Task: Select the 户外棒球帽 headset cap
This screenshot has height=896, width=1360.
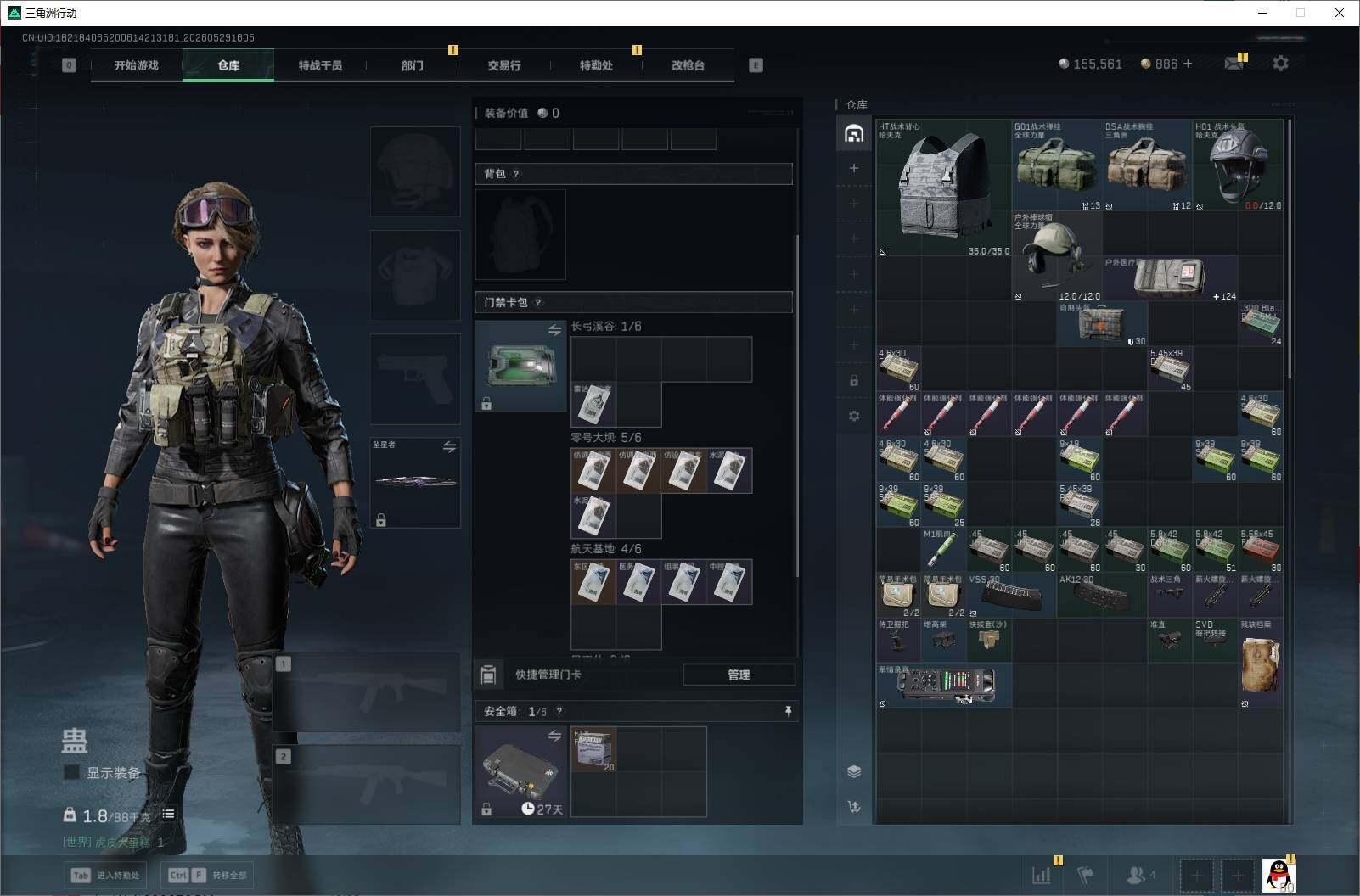Action: [x=1057, y=256]
